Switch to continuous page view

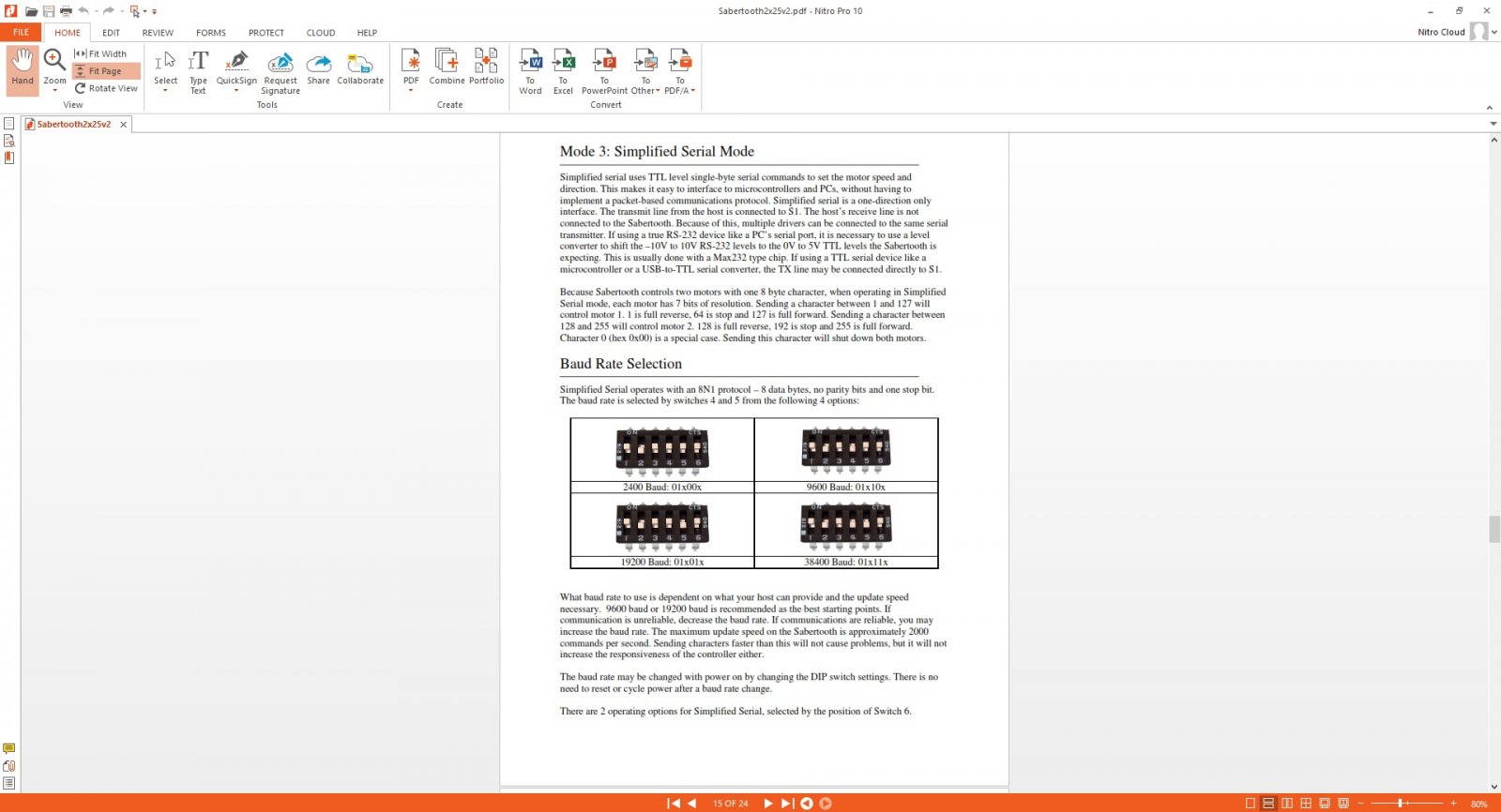(1268, 804)
